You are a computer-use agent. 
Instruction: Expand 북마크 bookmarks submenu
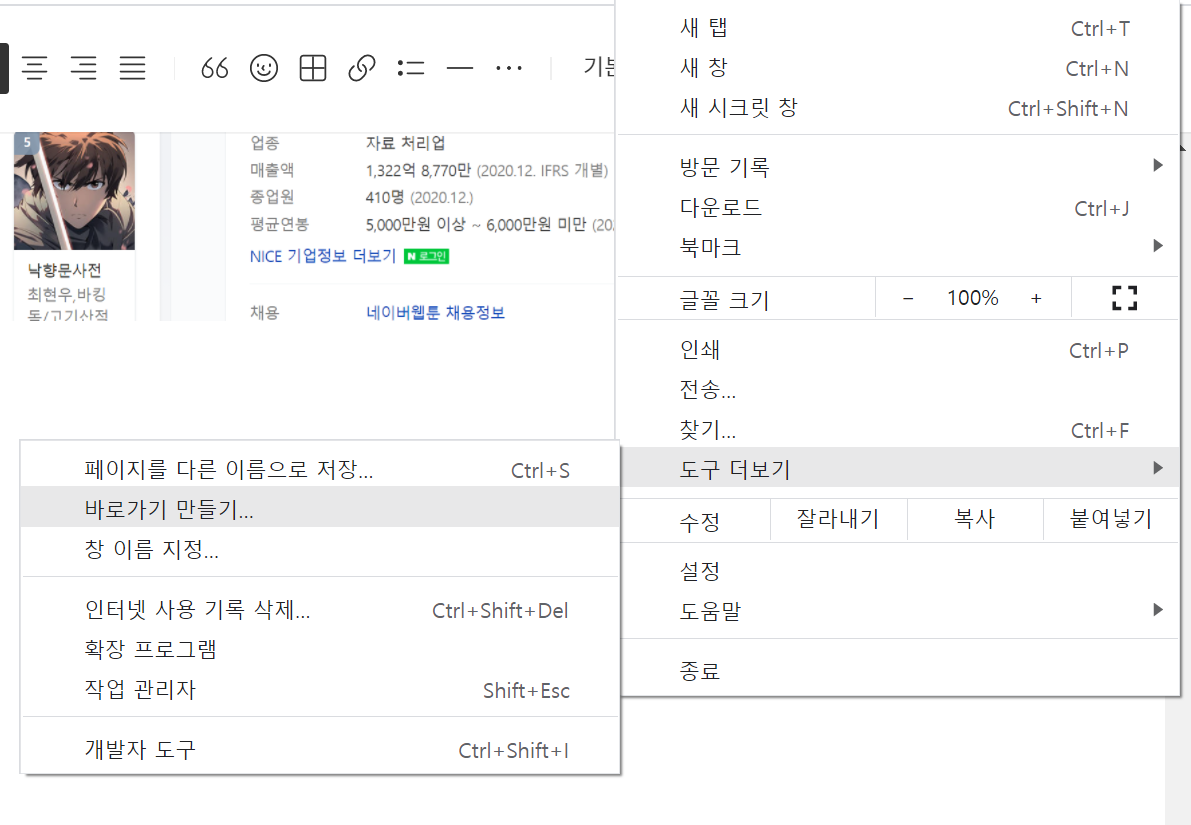tap(899, 247)
